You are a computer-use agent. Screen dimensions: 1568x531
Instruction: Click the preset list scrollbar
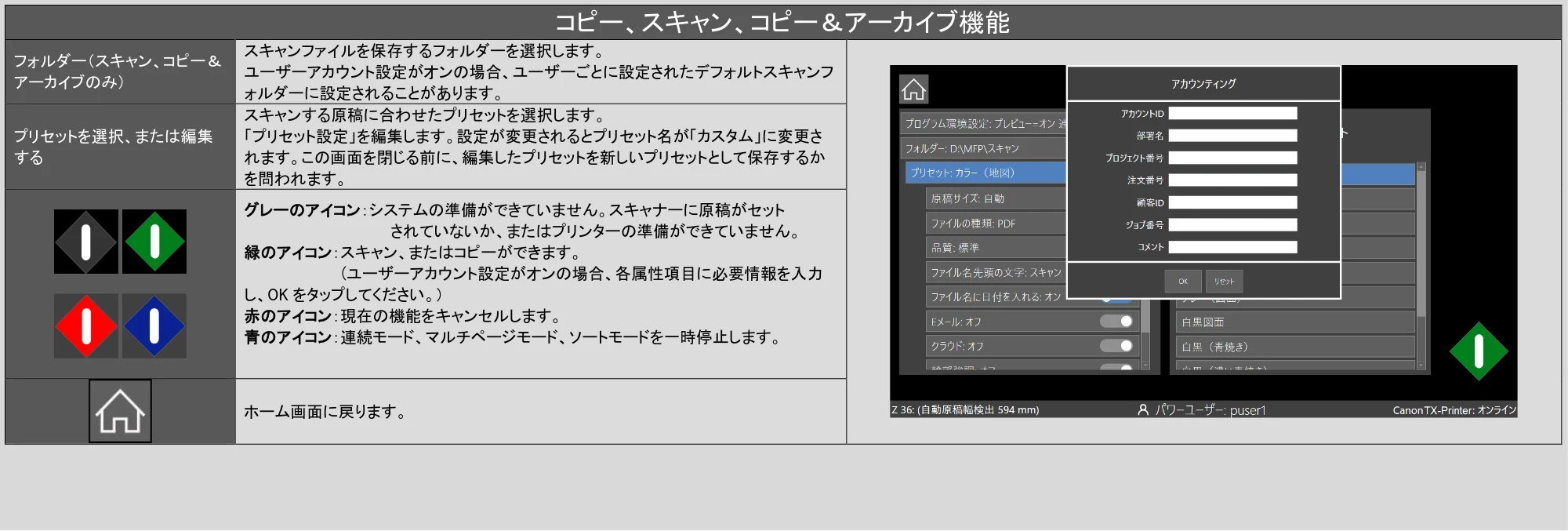[1421, 265]
